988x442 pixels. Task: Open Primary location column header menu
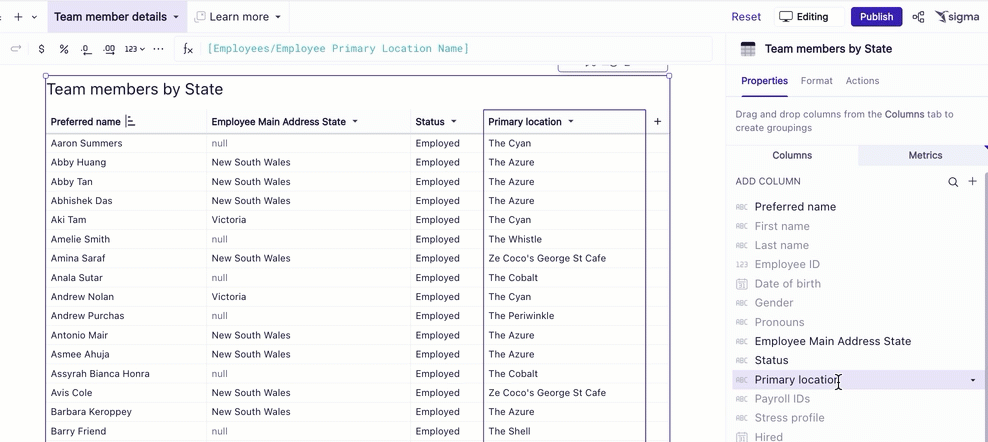571,122
